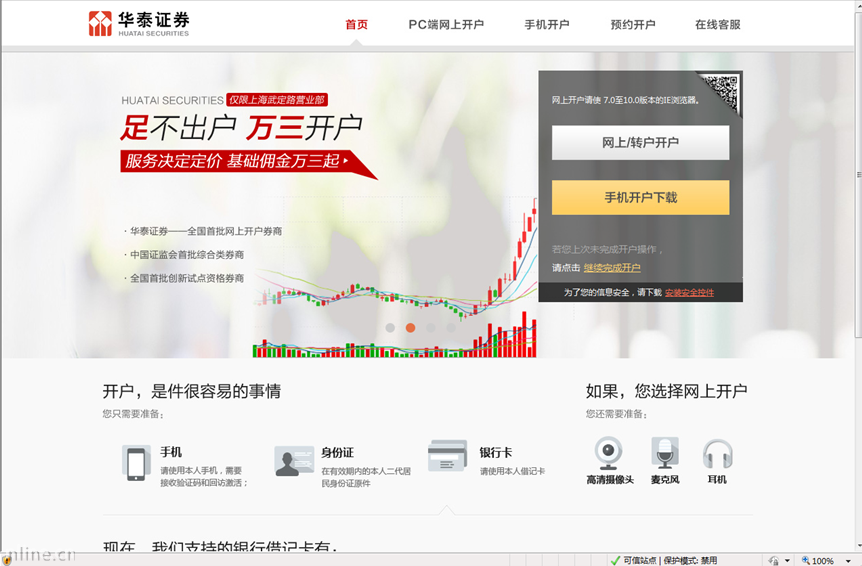Open the zoom level dropdown arrow
Viewport: 862px width, 566px height.
click(848, 561)
